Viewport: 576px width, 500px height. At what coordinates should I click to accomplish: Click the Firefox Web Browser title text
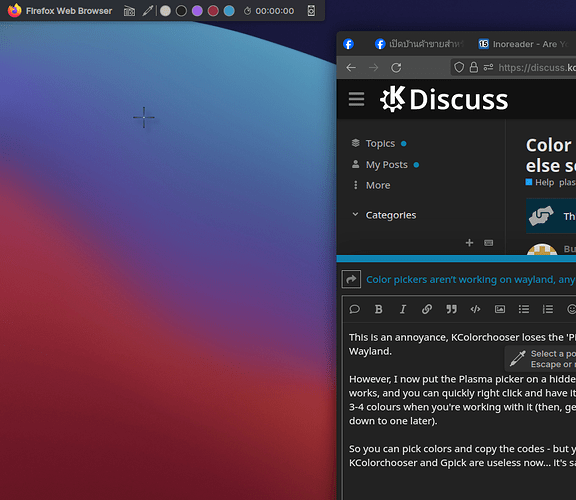coord(69,11)
